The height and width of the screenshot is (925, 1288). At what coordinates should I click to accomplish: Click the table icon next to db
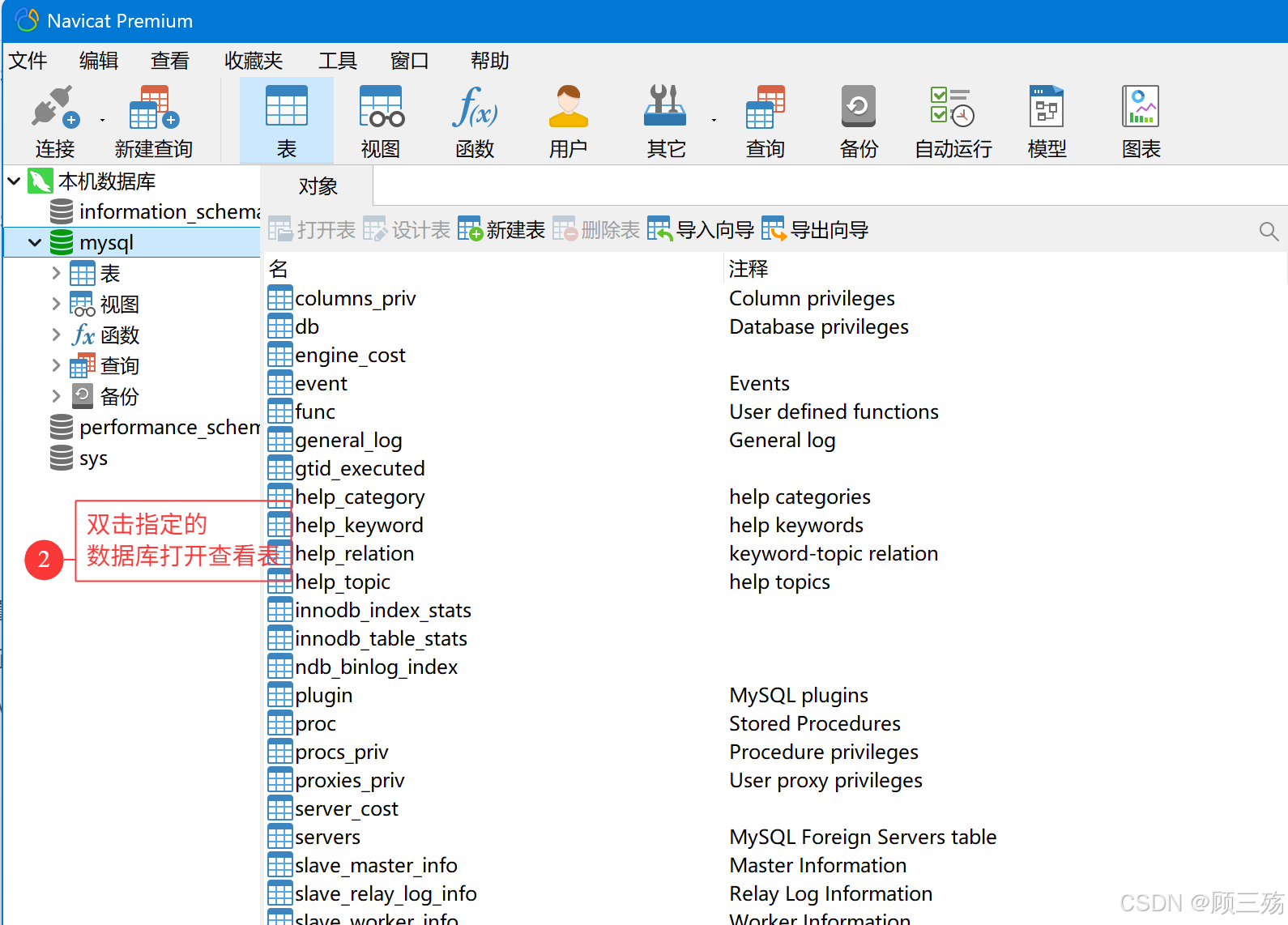(280, 326)
